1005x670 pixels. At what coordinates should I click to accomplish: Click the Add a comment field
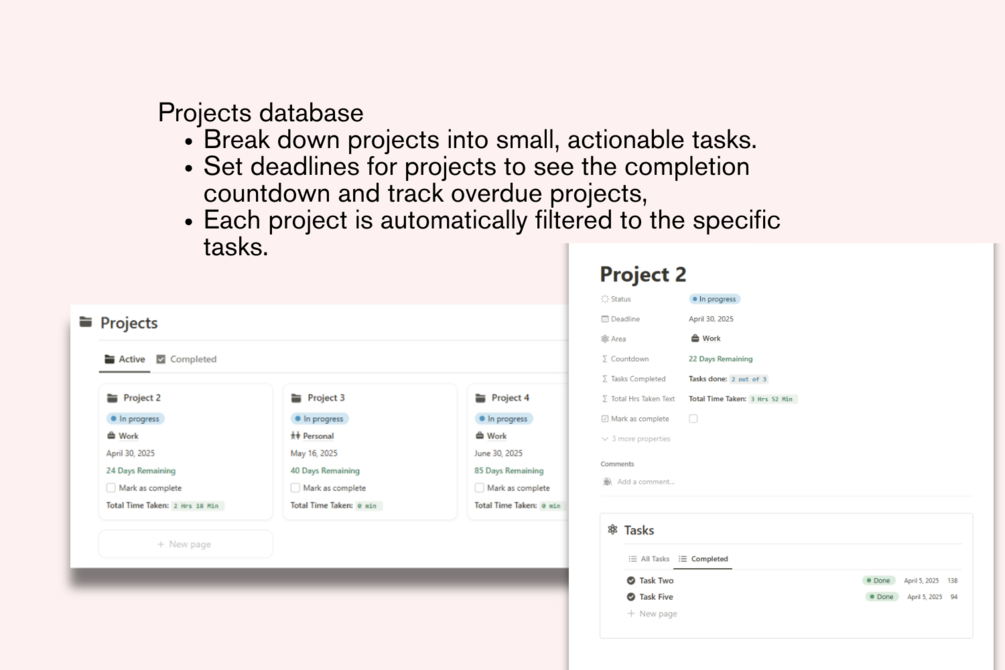646,482
